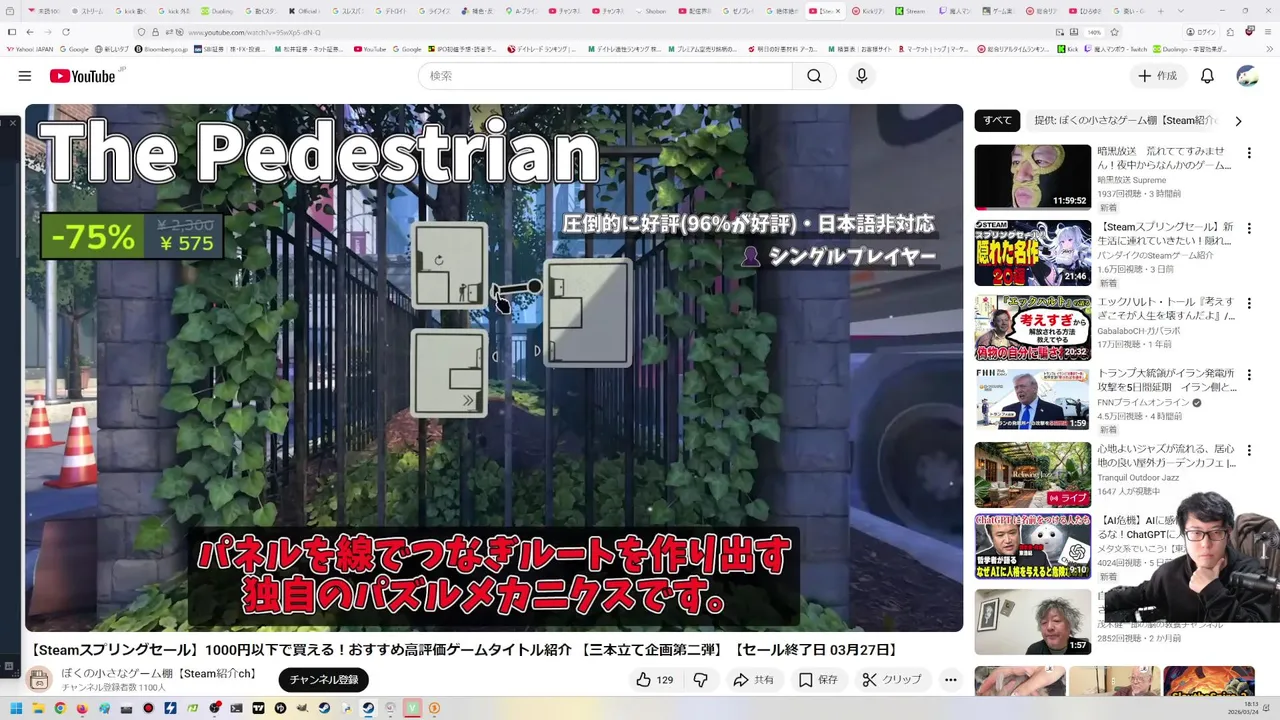Open options for Steamスプリングセール recommended video
1280x720 pixels.
click(x=1248, y=228)
